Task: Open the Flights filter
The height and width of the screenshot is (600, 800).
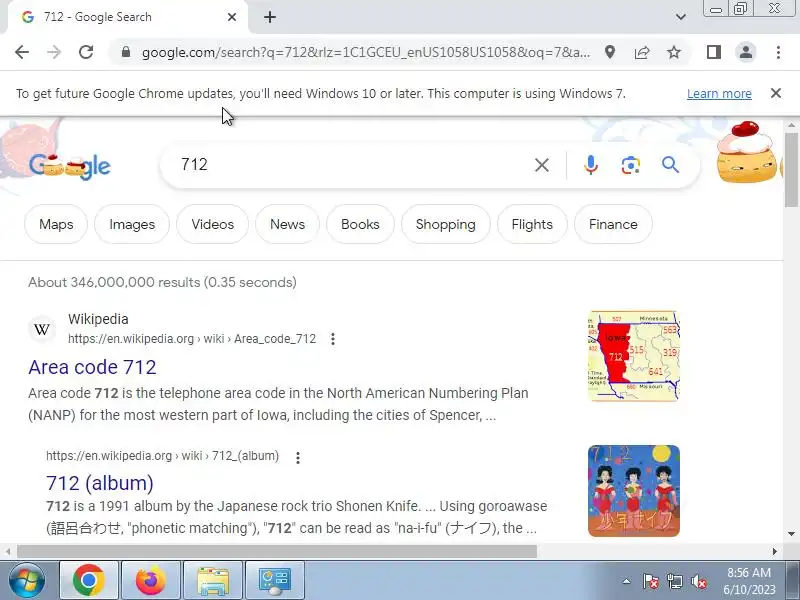Action: click(532, 224)
